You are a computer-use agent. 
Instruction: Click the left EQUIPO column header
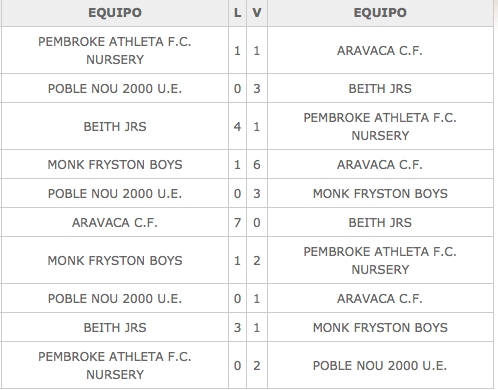115,13
